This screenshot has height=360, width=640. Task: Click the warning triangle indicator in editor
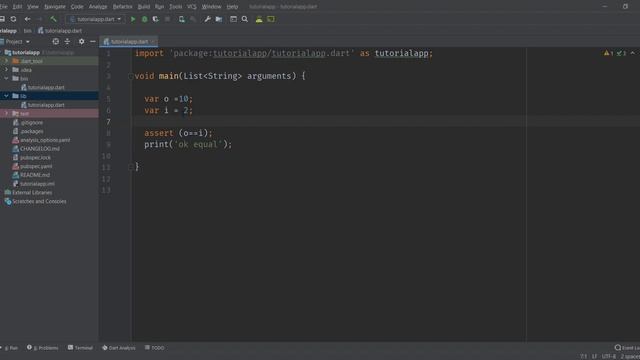tap(608, 53)
